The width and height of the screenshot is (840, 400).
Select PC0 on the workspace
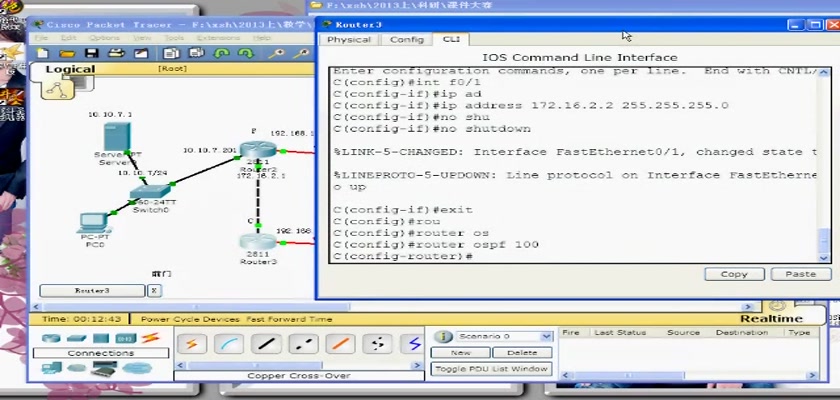point(93,222)
